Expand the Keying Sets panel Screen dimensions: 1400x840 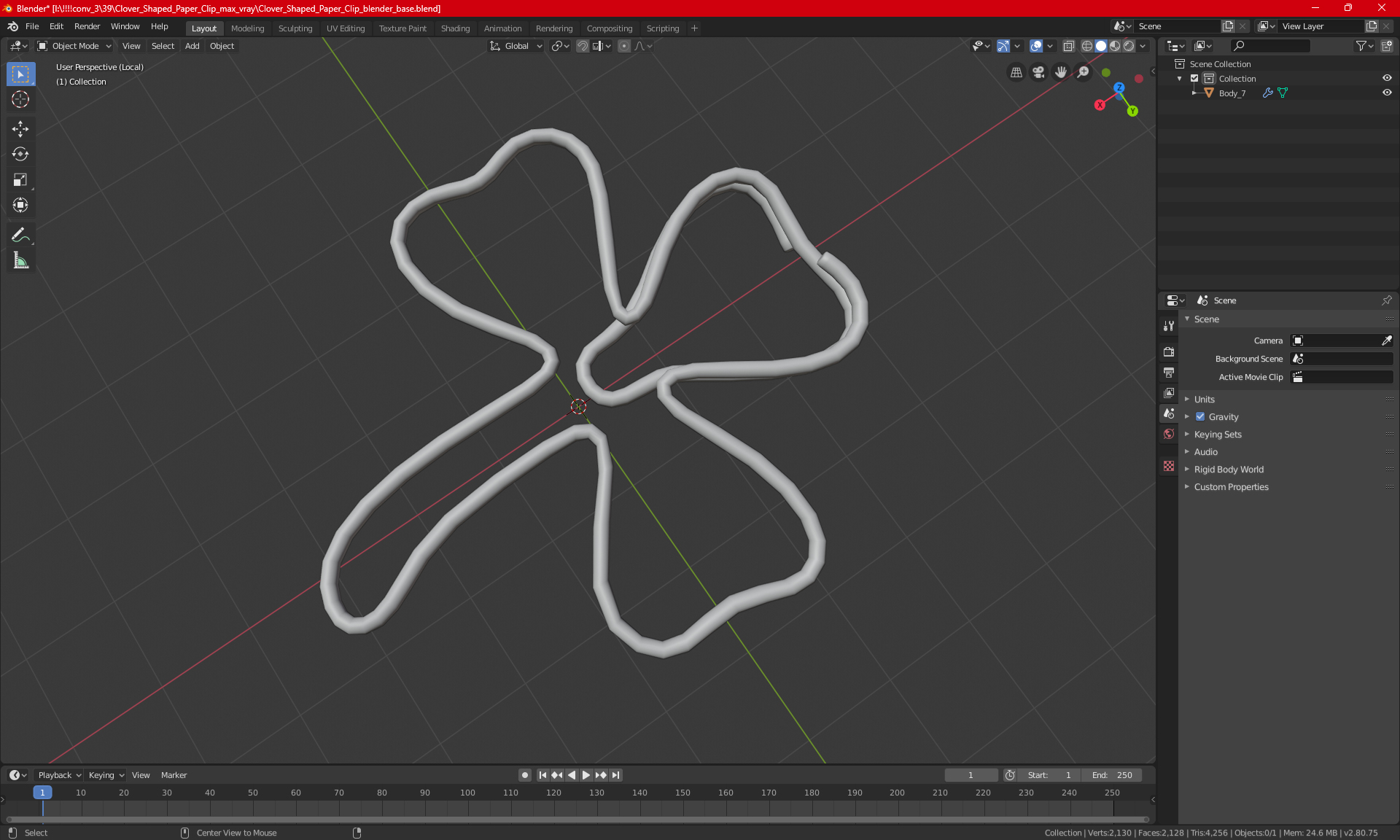(1217, 435)
